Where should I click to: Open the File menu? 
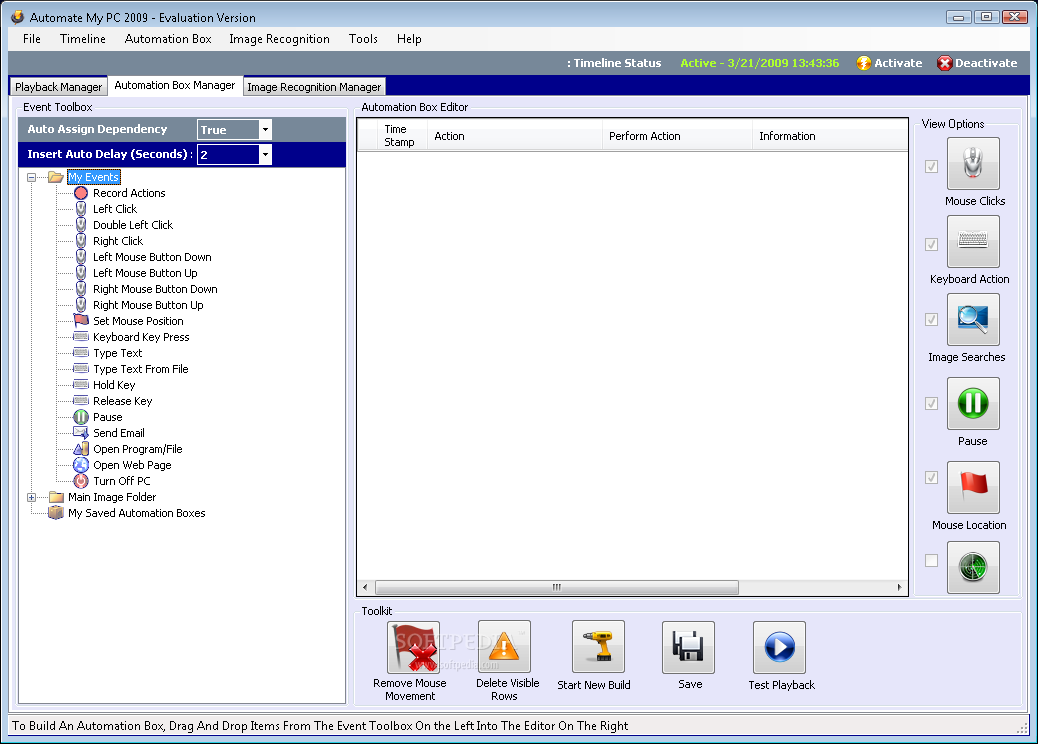32,39
